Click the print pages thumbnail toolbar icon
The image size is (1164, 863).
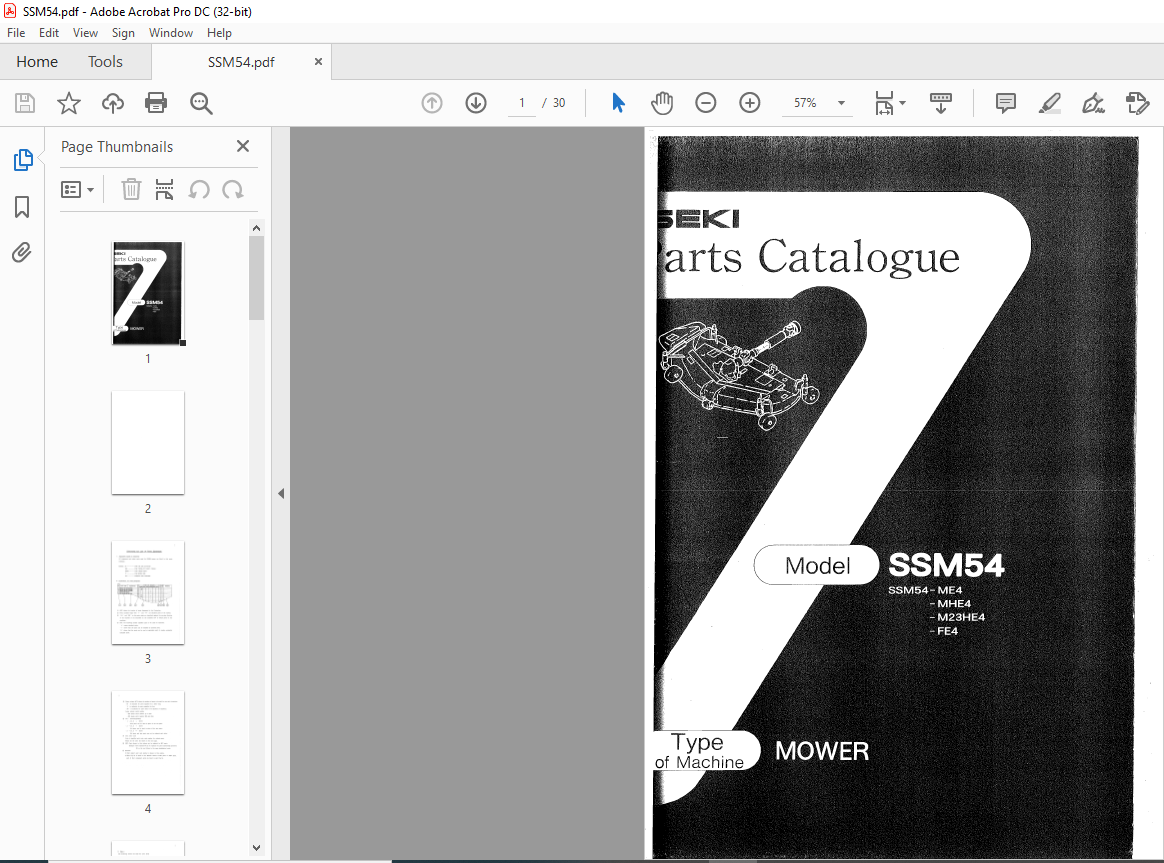(164, 190)
